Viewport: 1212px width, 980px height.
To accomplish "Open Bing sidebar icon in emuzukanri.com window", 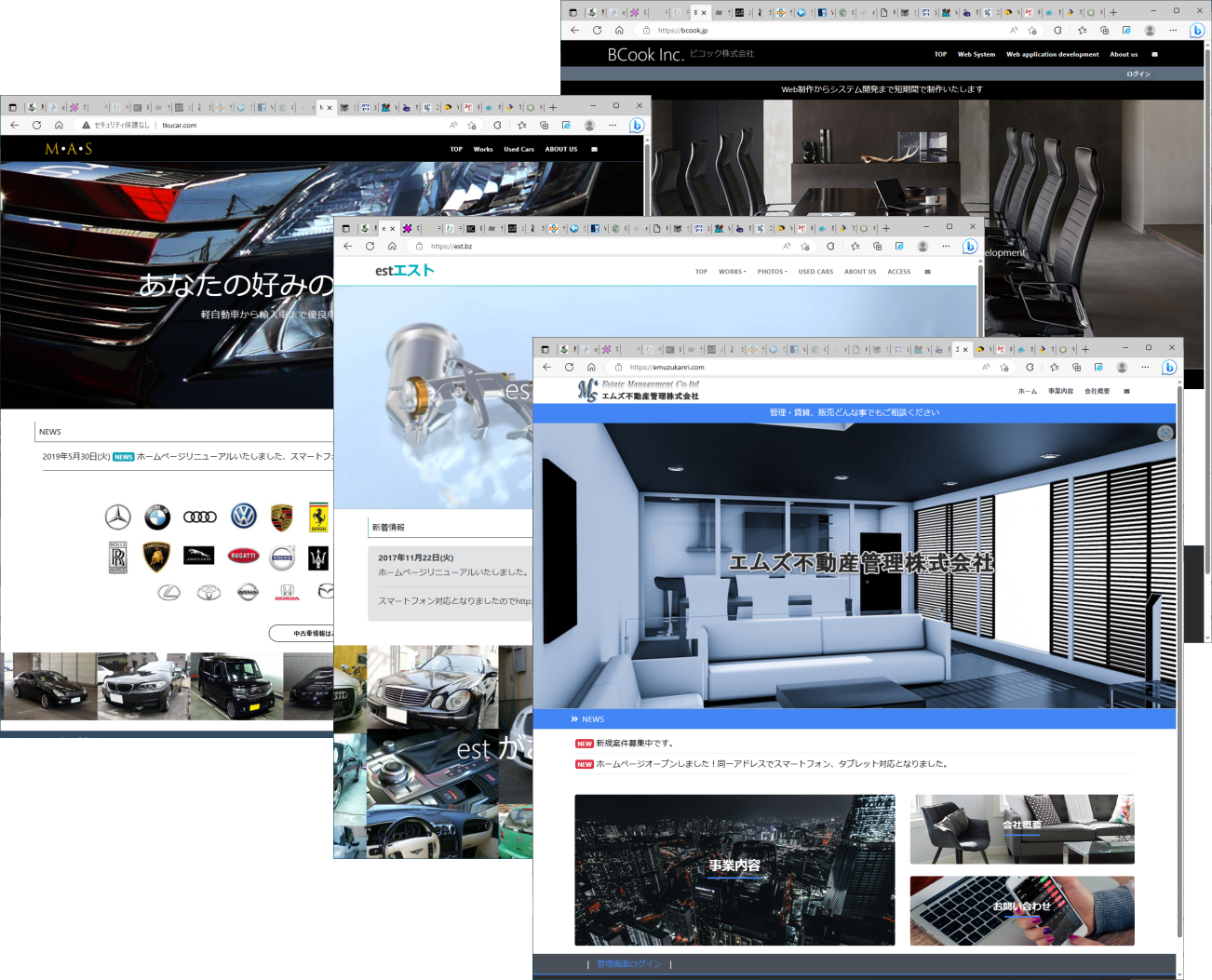I will [1169, 368].
